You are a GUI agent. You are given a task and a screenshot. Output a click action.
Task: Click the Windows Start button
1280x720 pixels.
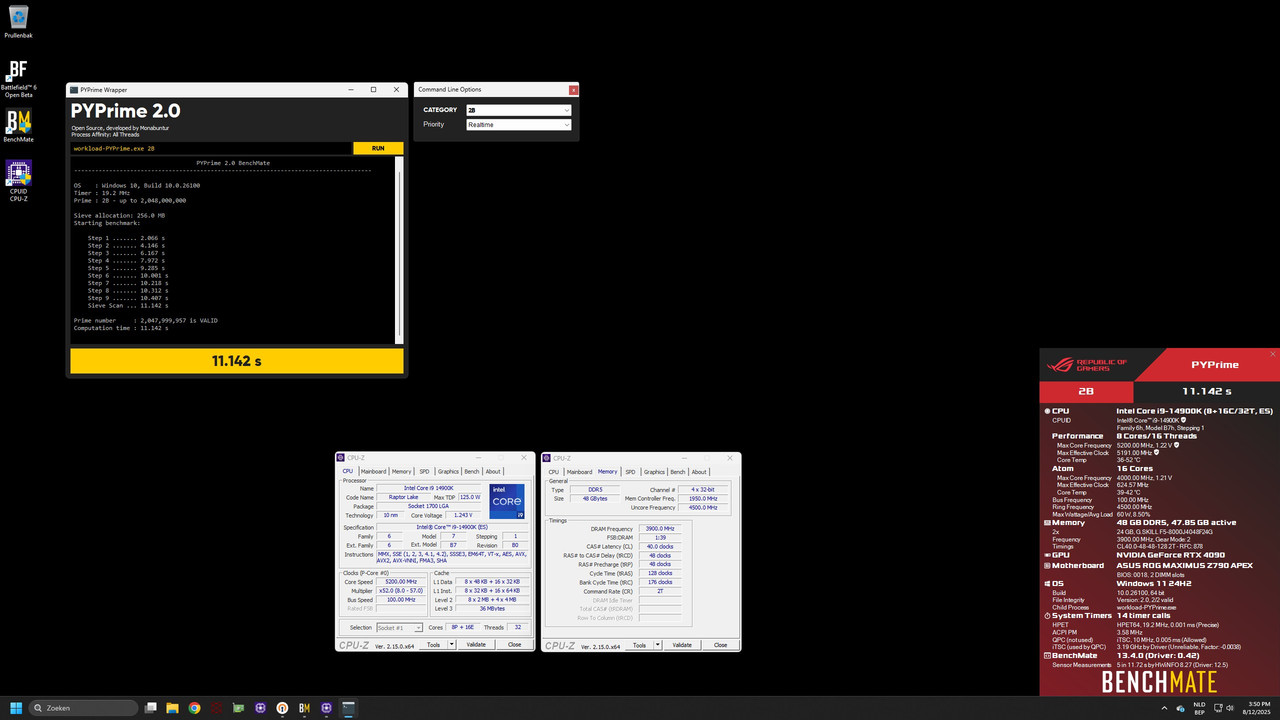coord(15,708)
